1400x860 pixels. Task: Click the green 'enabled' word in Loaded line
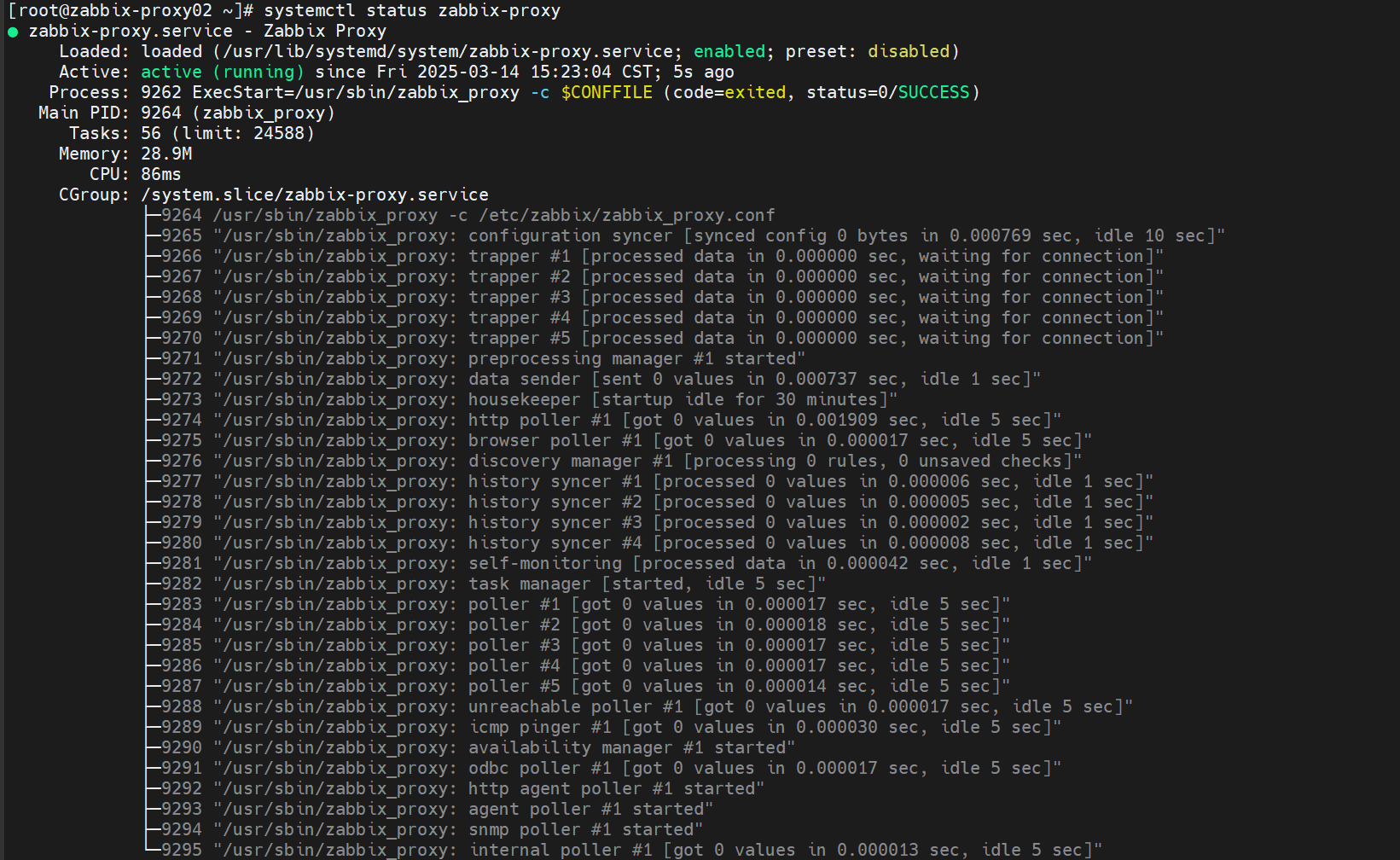[729, 51]
